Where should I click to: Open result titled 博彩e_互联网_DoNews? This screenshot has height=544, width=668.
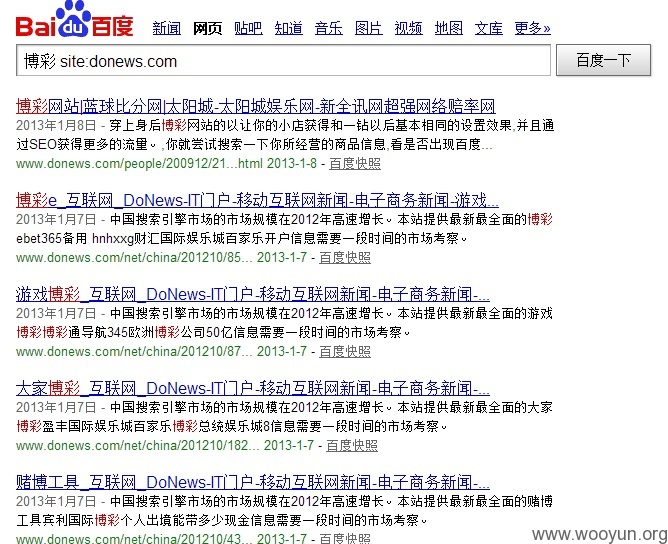click(257, 200)
